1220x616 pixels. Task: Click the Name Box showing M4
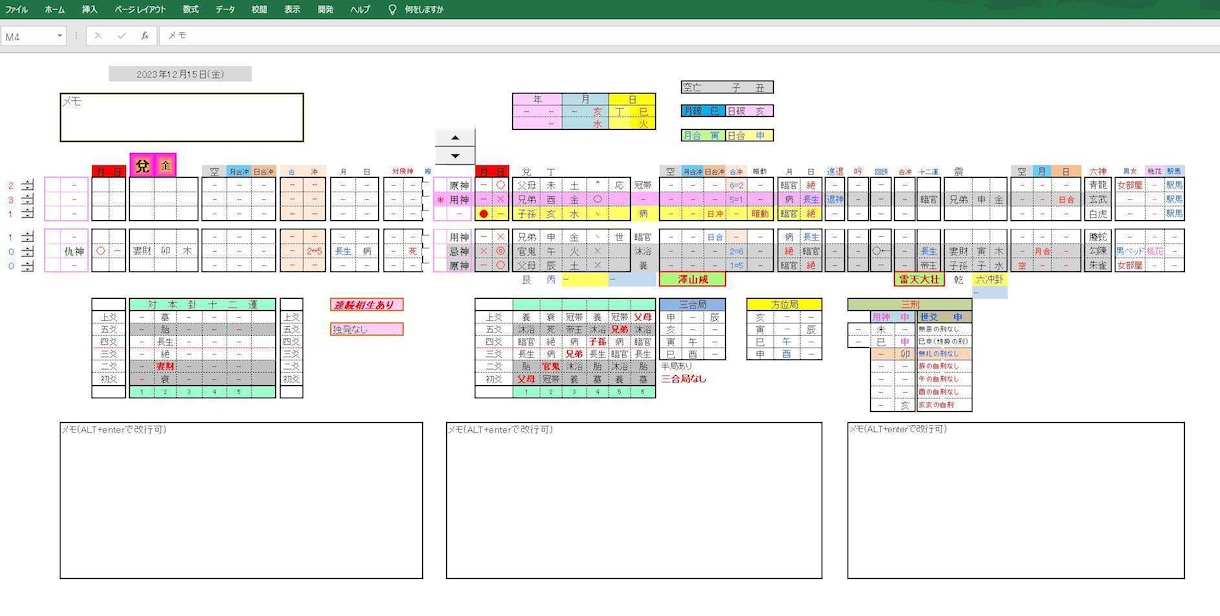coord(28,36)
